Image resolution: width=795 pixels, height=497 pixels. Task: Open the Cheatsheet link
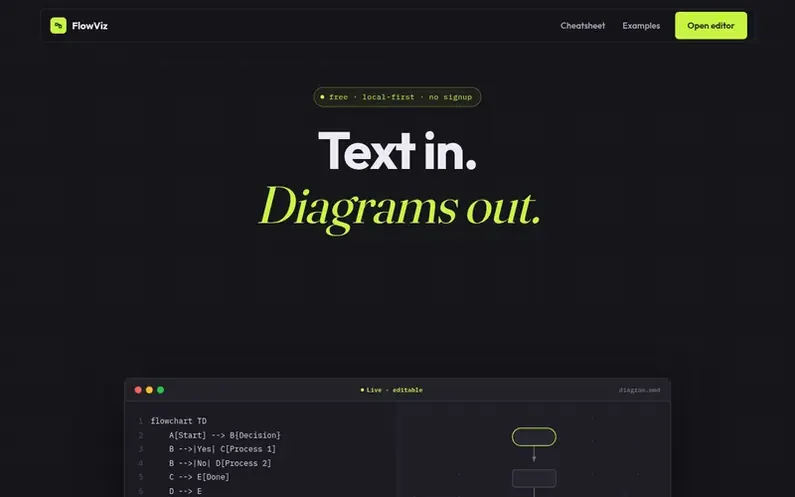[583, 25]
